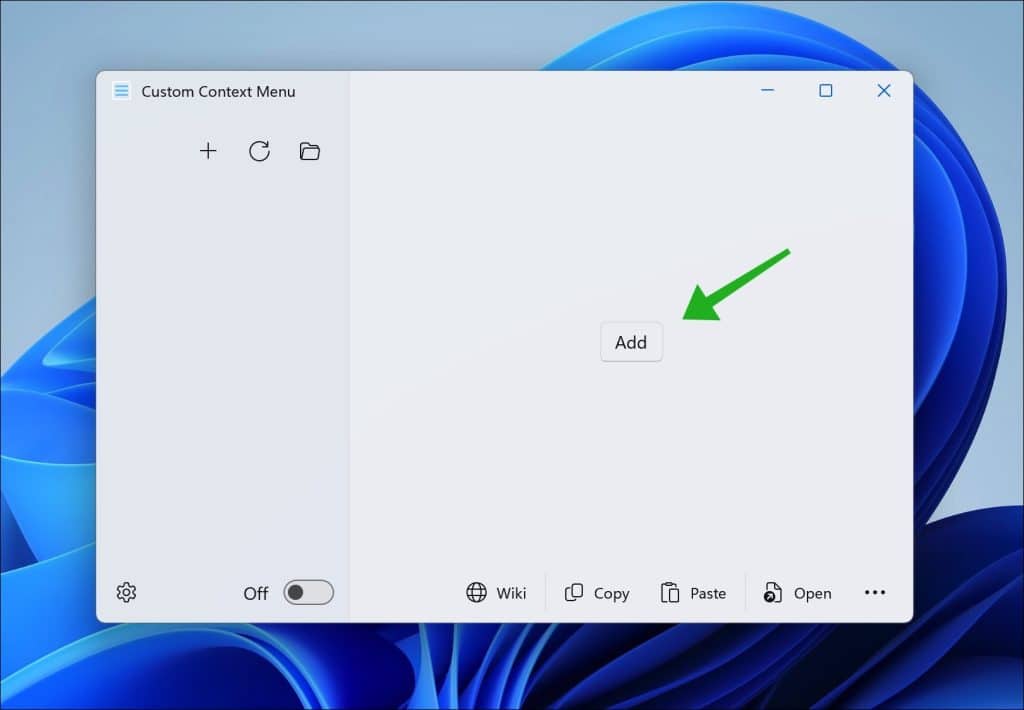Add a new menu item with the plus icon
Image resolution: width=1024 pixels, height=710 pixels.
click(208, 151)
